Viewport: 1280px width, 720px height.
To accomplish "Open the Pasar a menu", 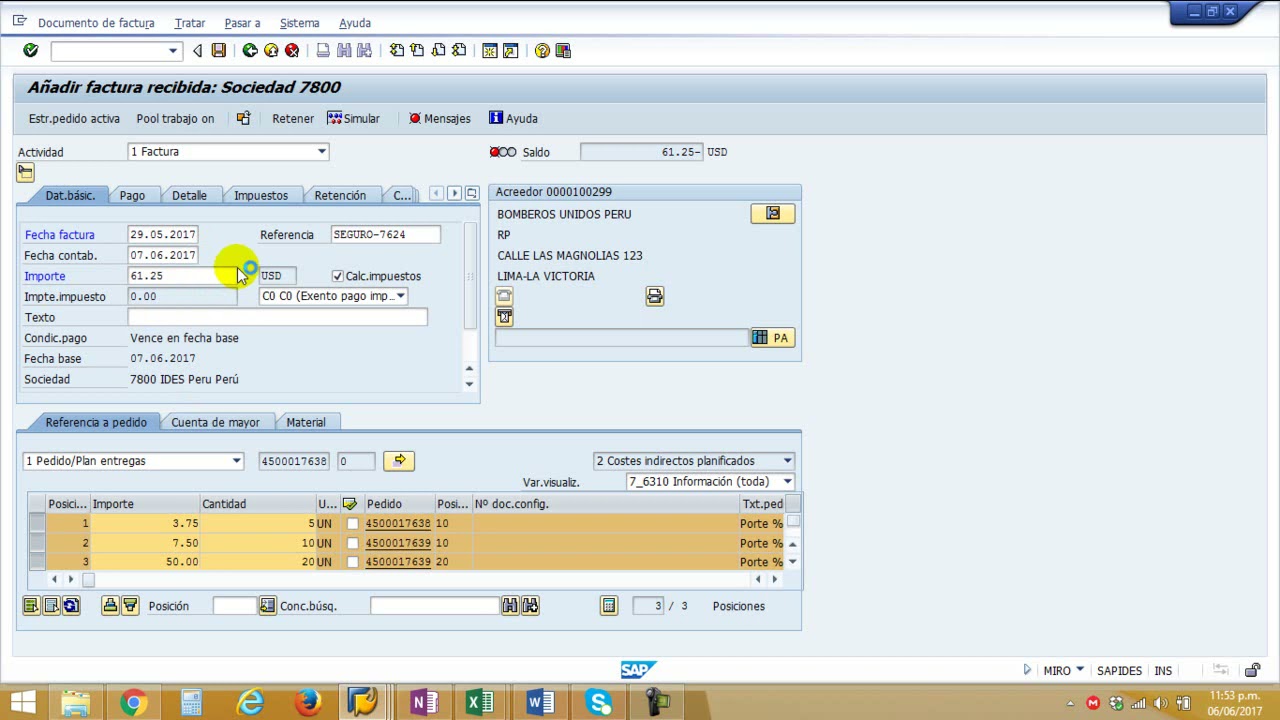I will [x=242, y=22].
